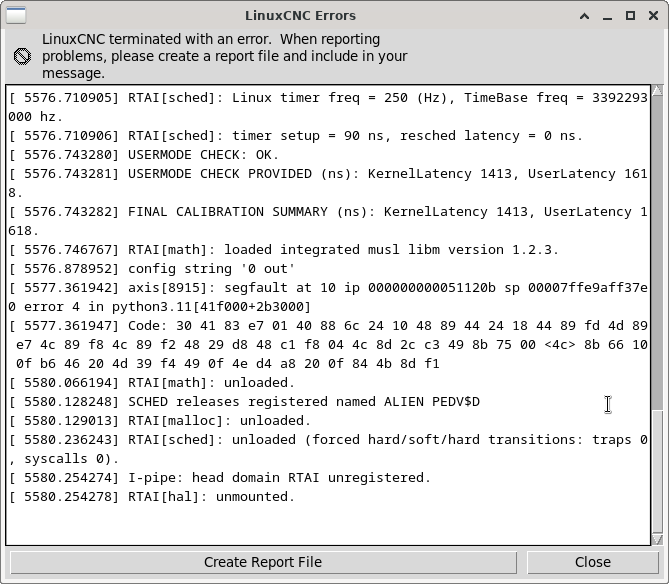Close window using title bar X
This screenshot has width=669, height=584.
[x=653, y=16]
